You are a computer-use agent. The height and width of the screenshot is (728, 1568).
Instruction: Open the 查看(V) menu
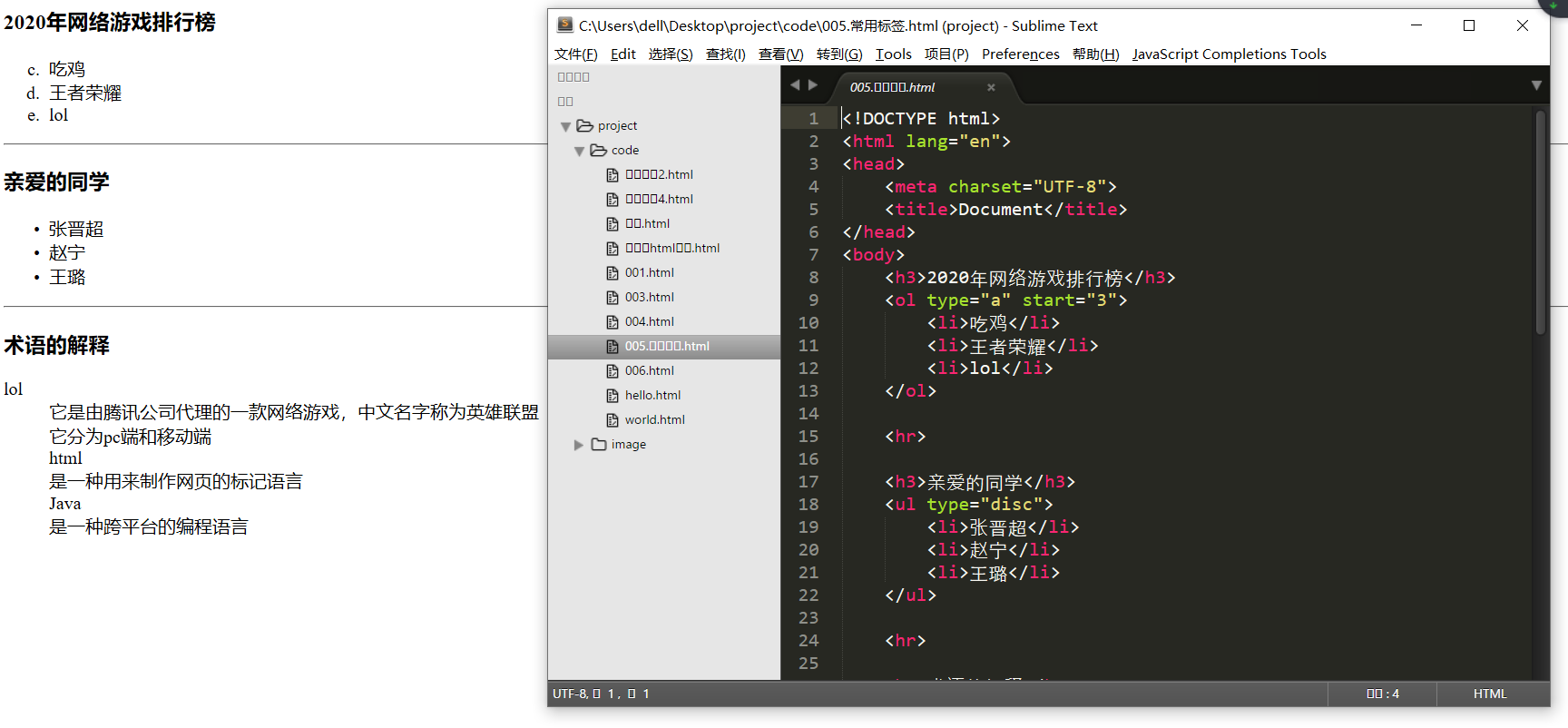[780, 54]
